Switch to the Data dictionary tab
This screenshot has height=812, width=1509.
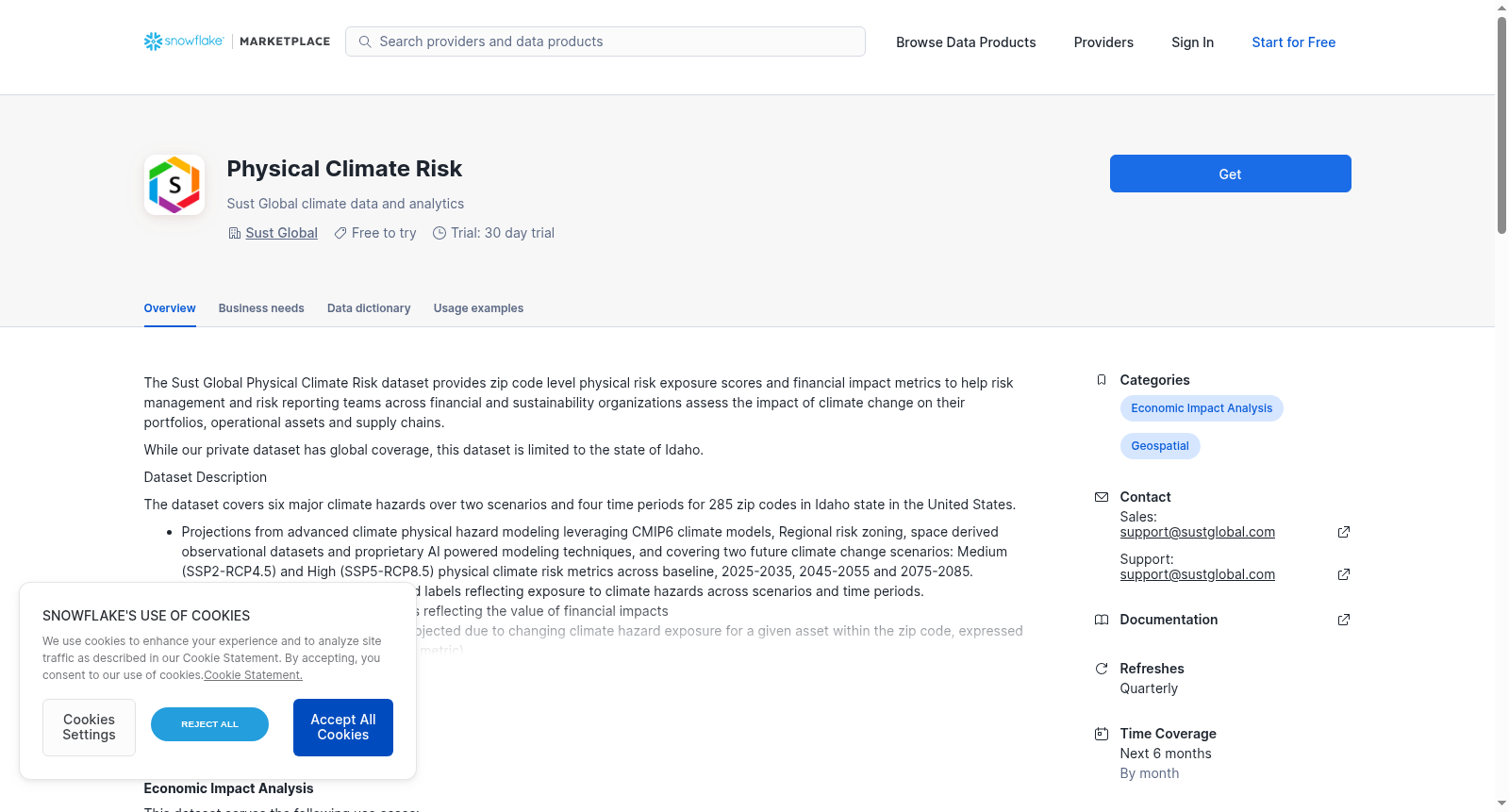[x=369, y=308]
